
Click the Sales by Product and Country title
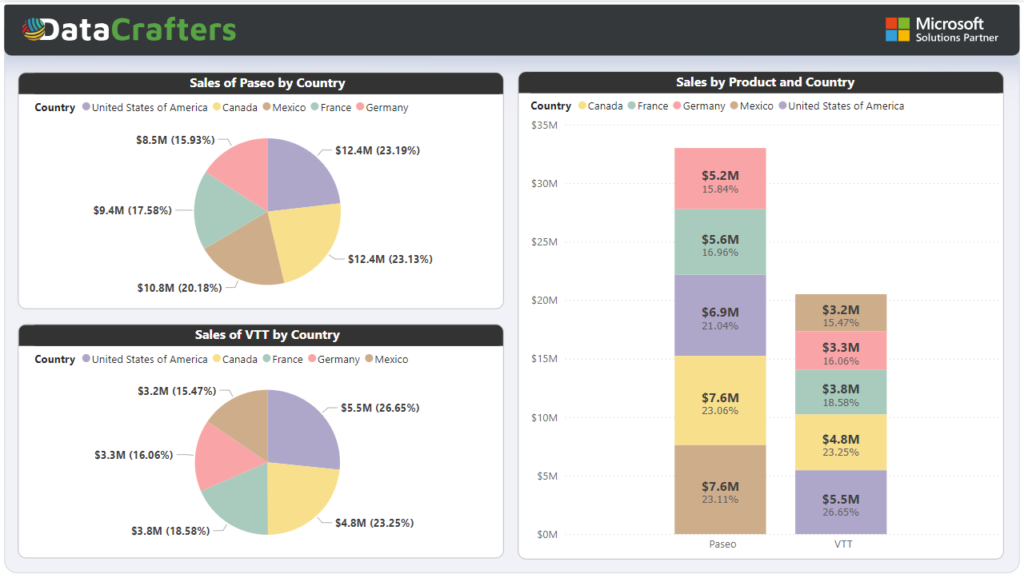765,82
